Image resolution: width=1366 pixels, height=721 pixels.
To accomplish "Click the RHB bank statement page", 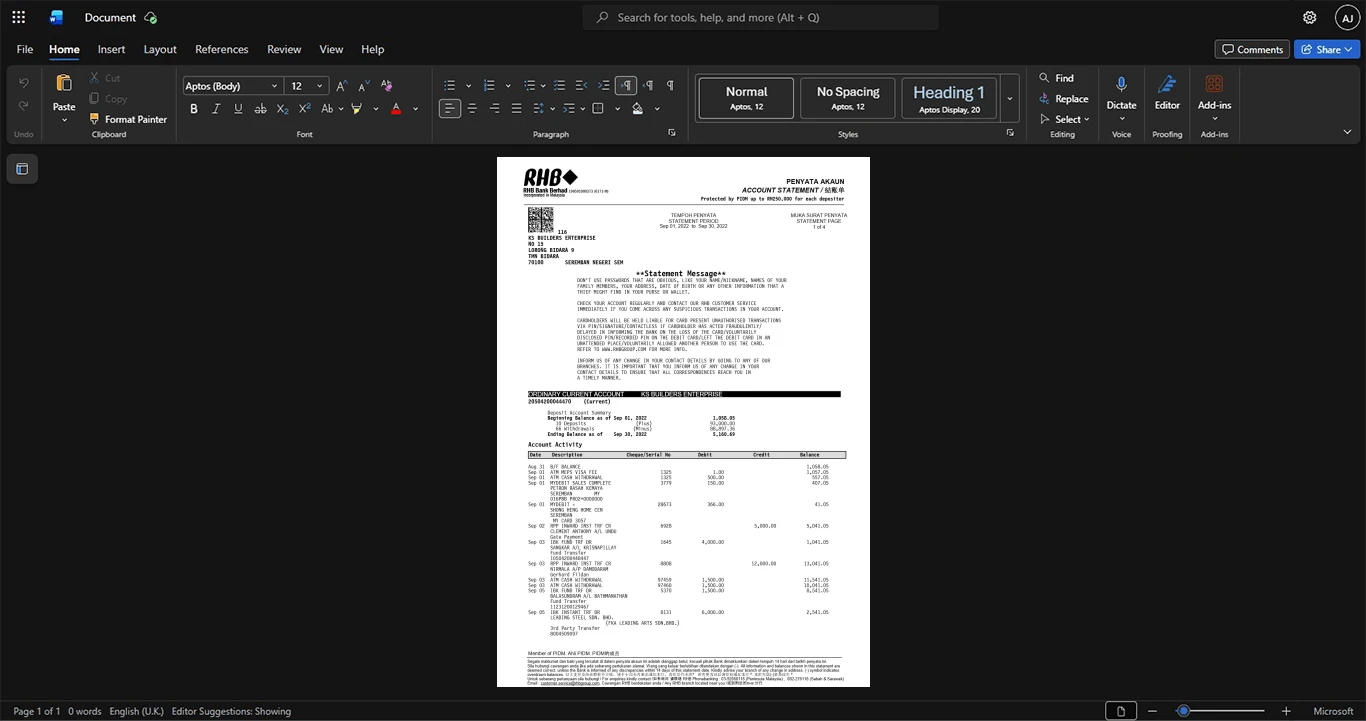I will click(683, 422).
